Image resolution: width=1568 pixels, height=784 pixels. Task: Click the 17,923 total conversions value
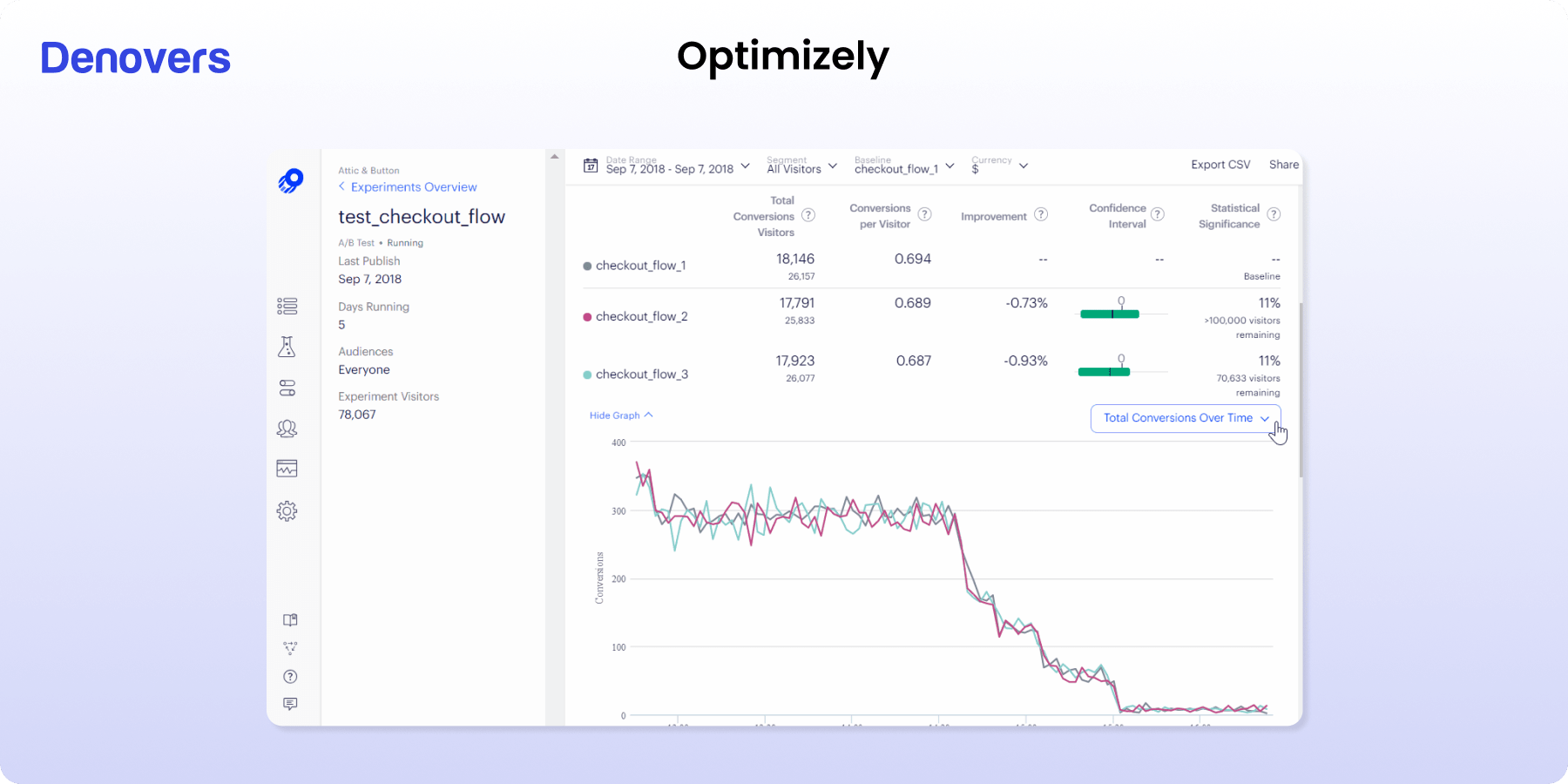point(795,361)
